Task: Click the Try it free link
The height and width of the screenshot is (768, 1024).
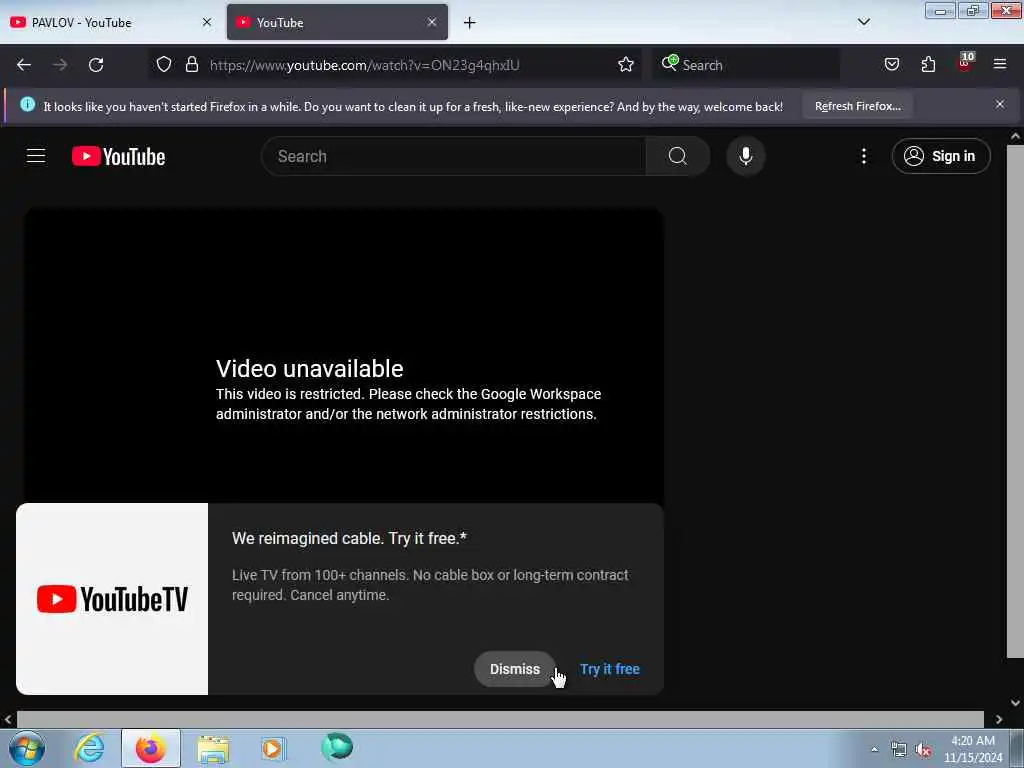Action: [x=609, y=669]
